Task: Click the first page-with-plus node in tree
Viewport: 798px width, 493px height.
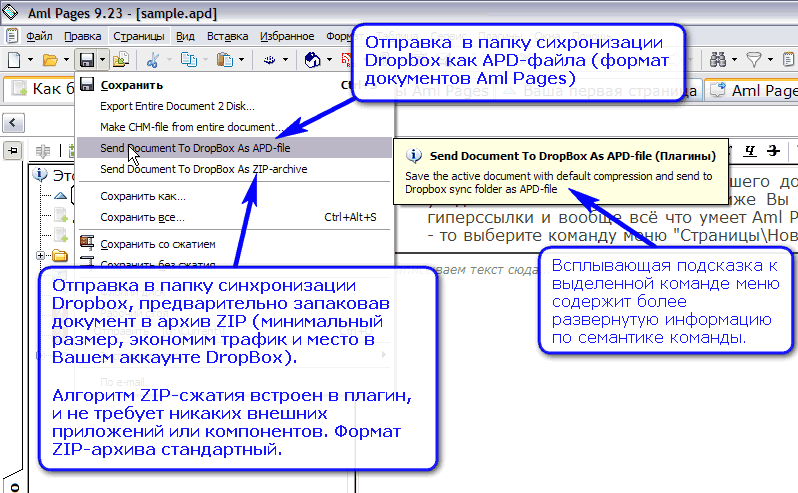Action: click(61, 215)
